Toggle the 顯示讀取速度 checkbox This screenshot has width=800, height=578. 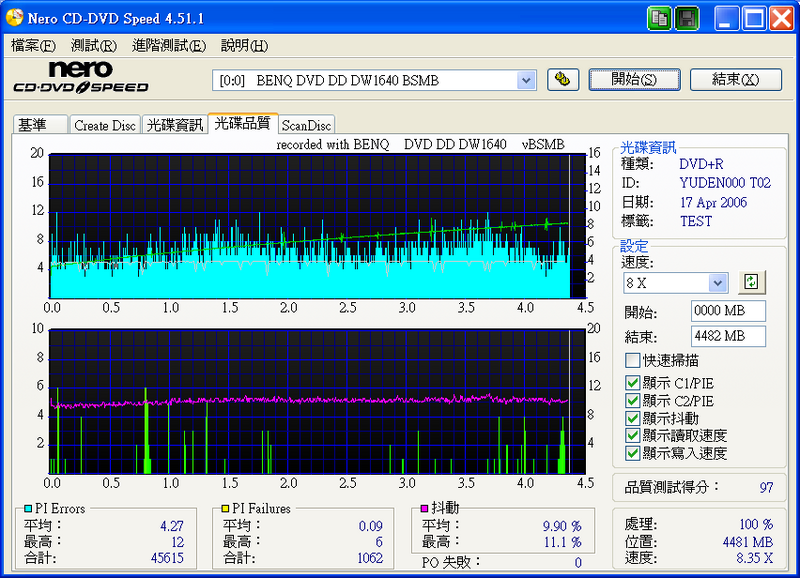pyautogui.click(x=633, y=436)
